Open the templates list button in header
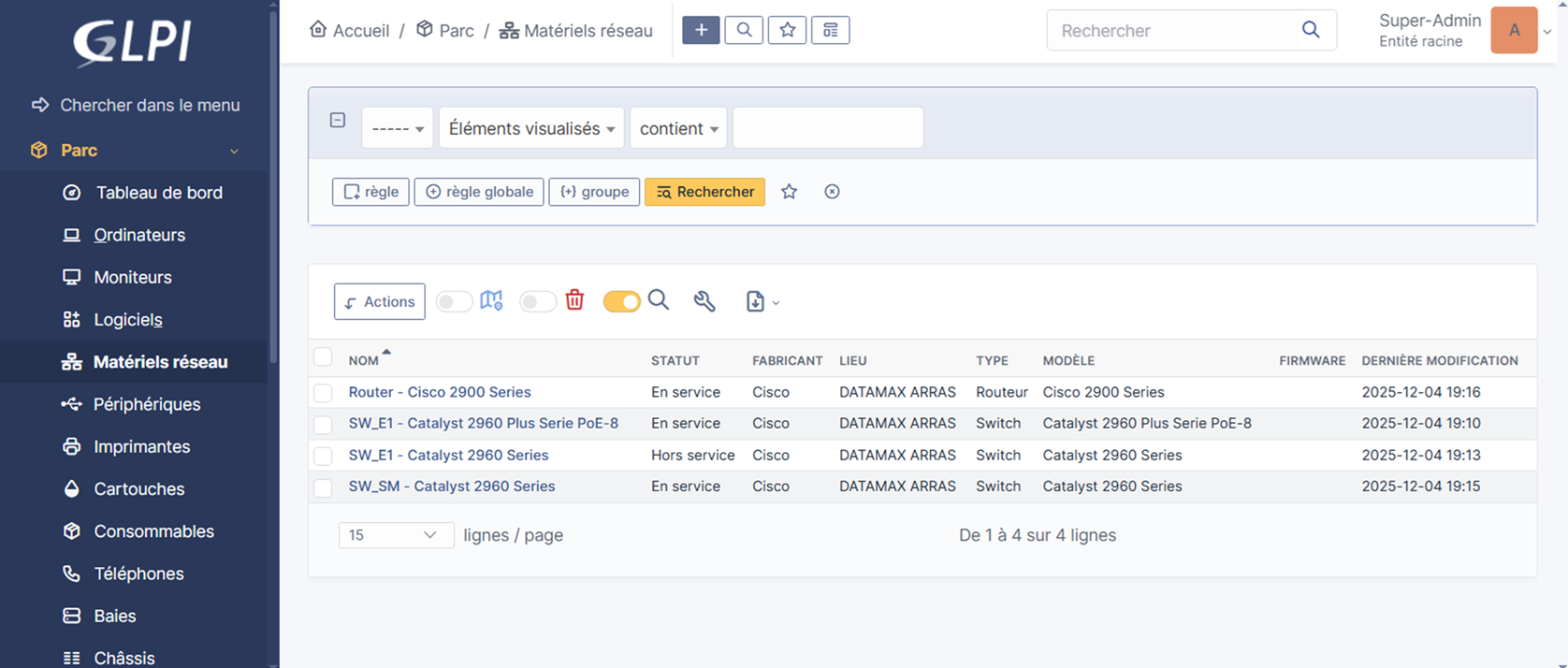The height and width of the screenshot is (668, 1568). tap(831, 30)
